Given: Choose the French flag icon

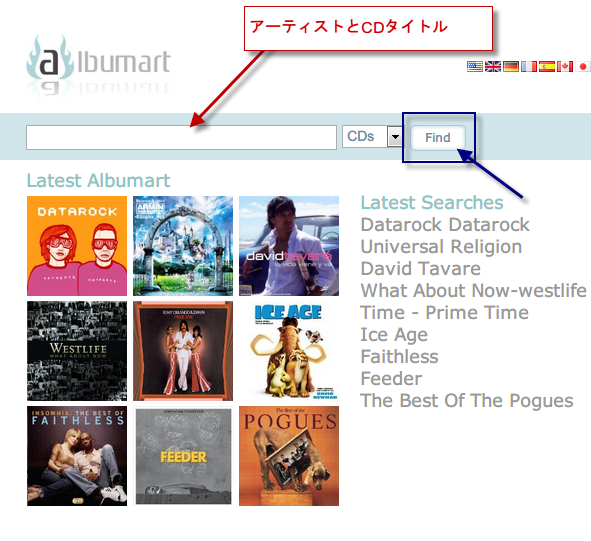Looking at the screenshot, I should click(x=529, y=66).
